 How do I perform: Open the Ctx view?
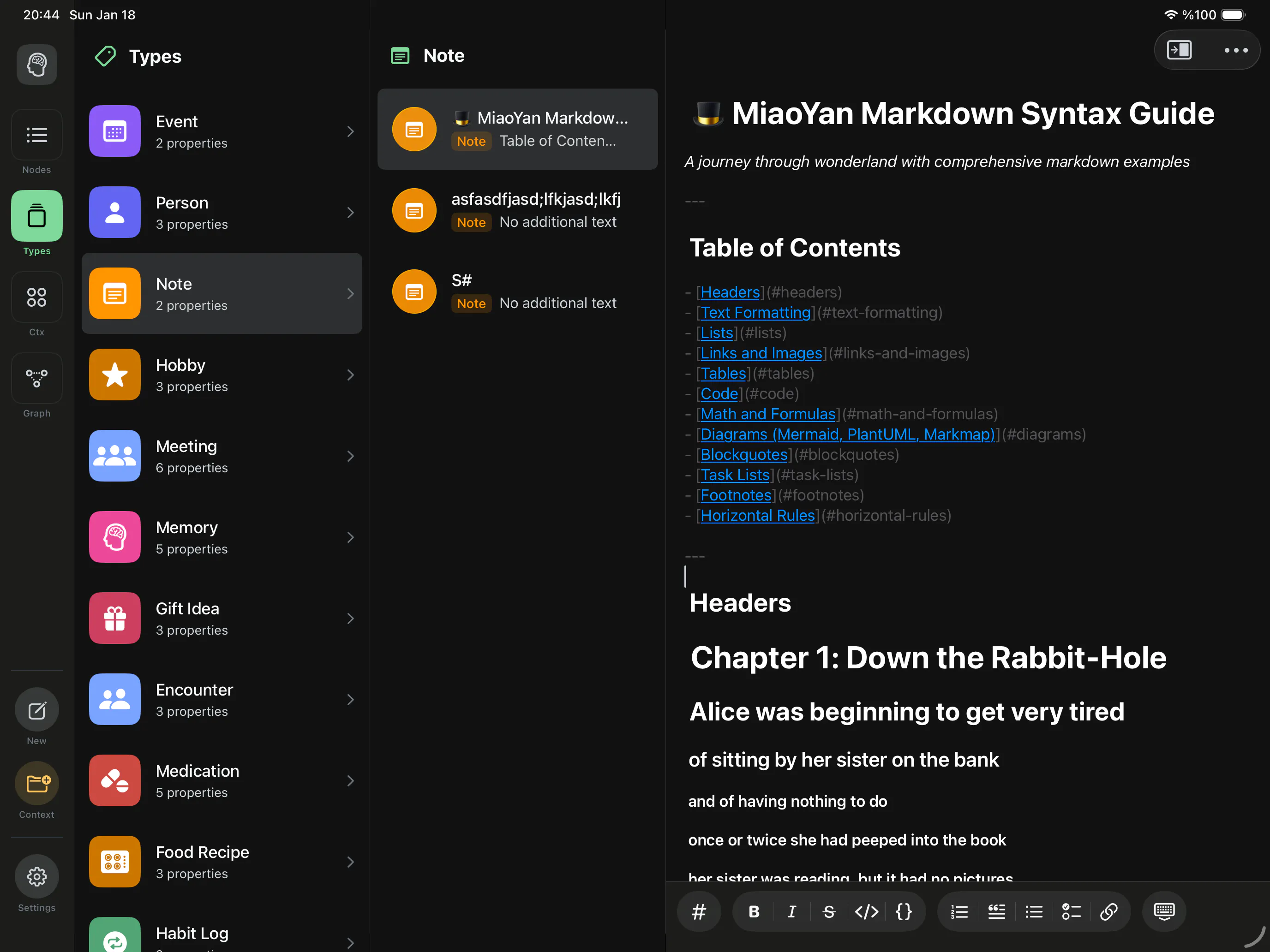point(37,297)
